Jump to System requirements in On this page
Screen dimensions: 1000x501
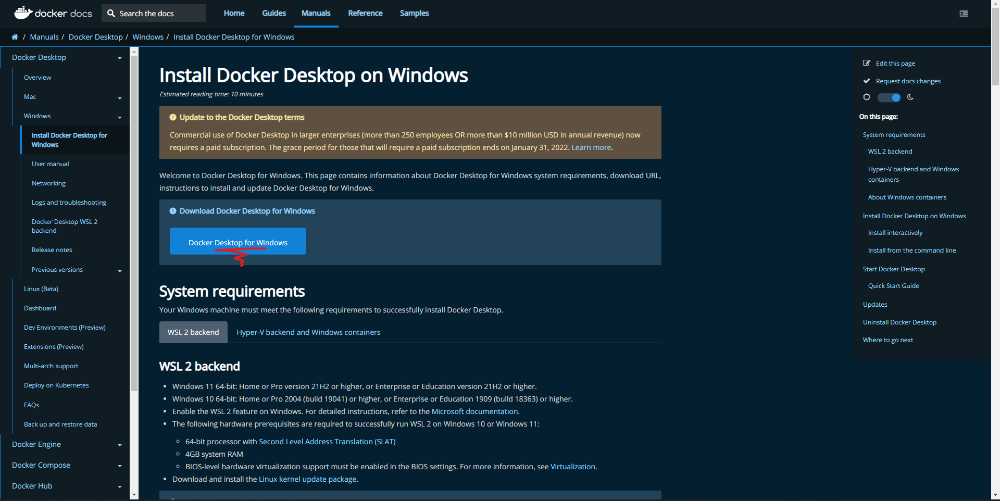pyautogui.click(x=893, y=135)
